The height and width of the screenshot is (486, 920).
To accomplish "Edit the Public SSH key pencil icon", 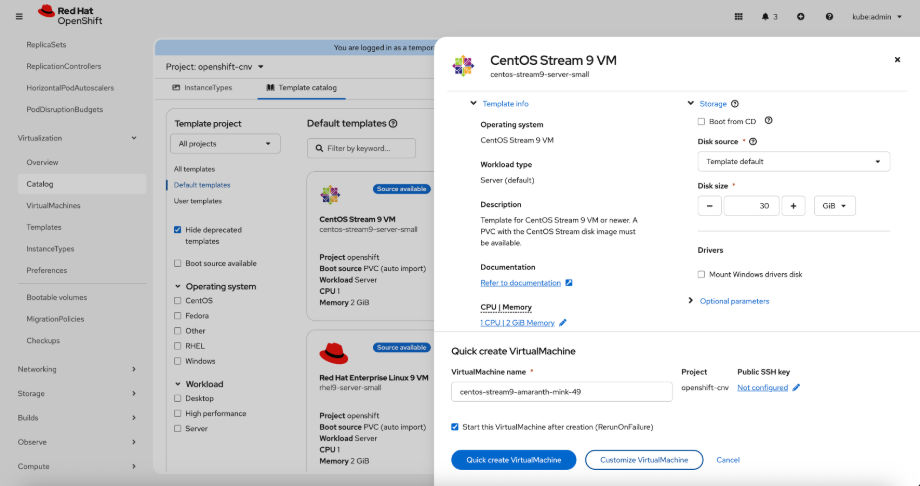I will point(796,387).
